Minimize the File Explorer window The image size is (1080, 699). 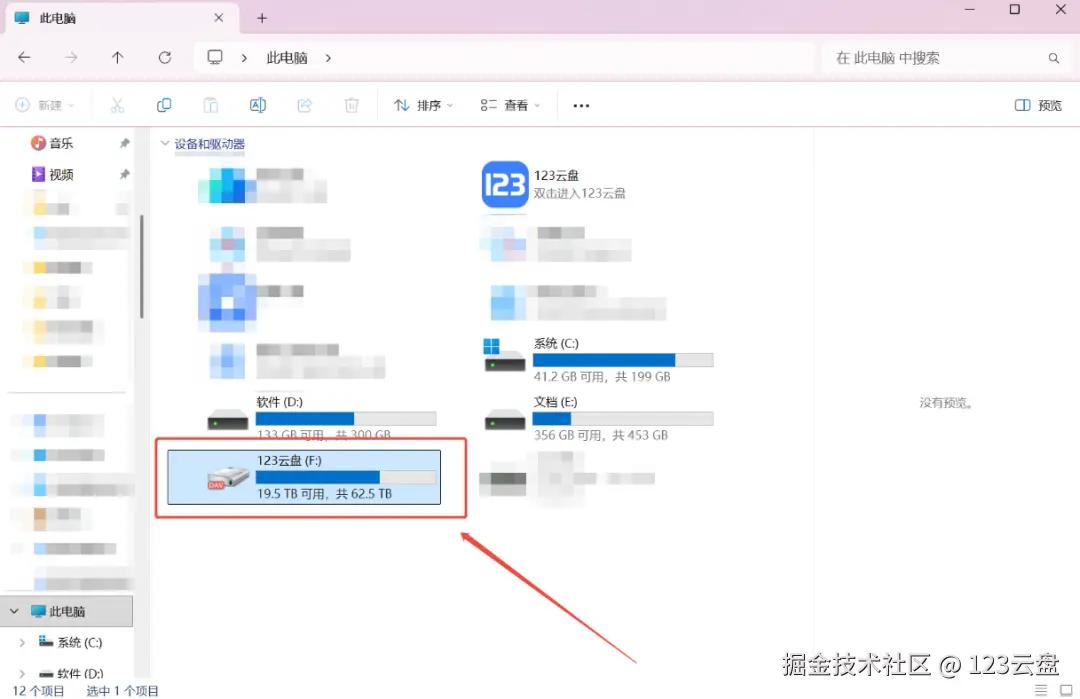970,10
